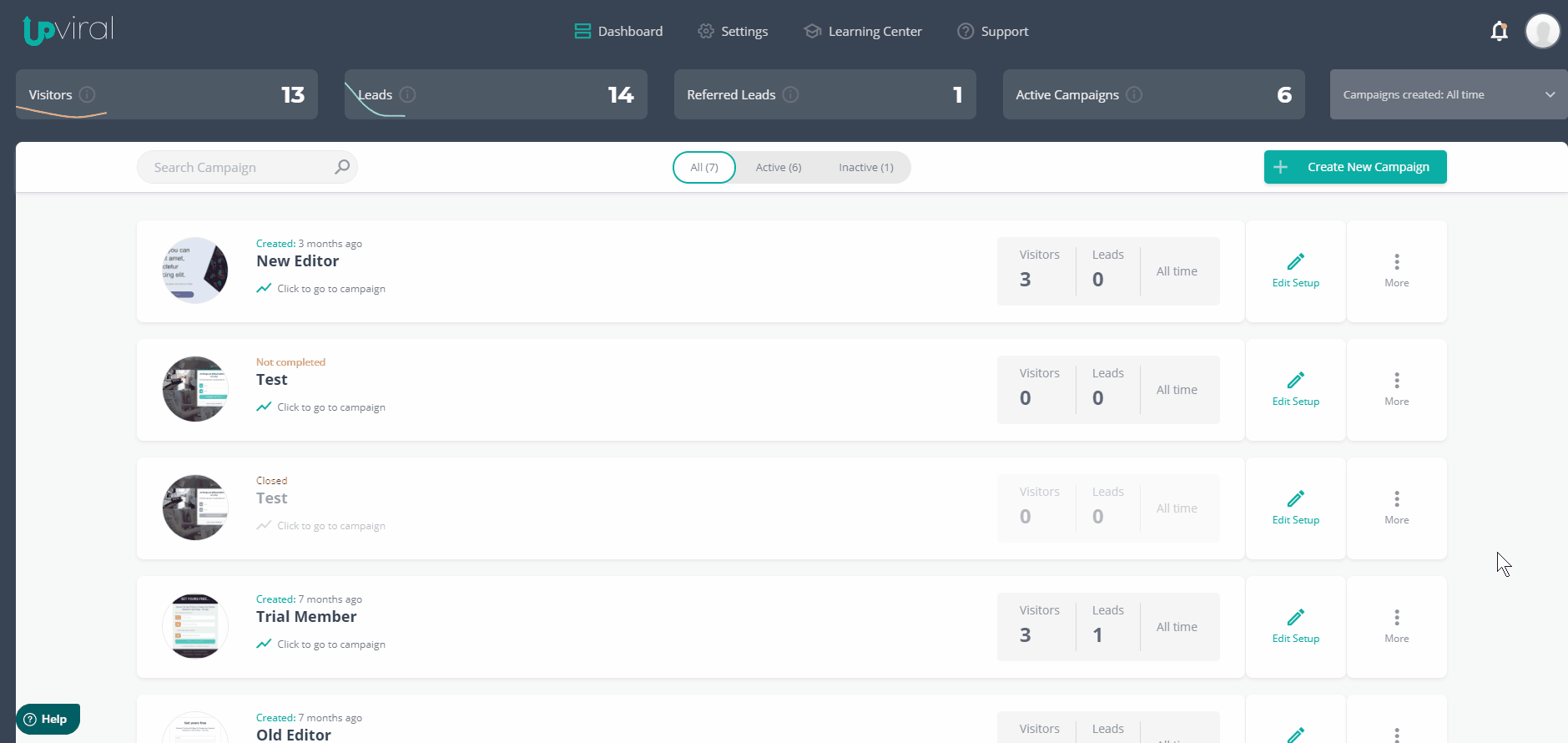This screenshot has width=1568, height=743.
Task: Switch to Inactive (1) filter tab
Action: pyautogui.click(x=866, y=167)
